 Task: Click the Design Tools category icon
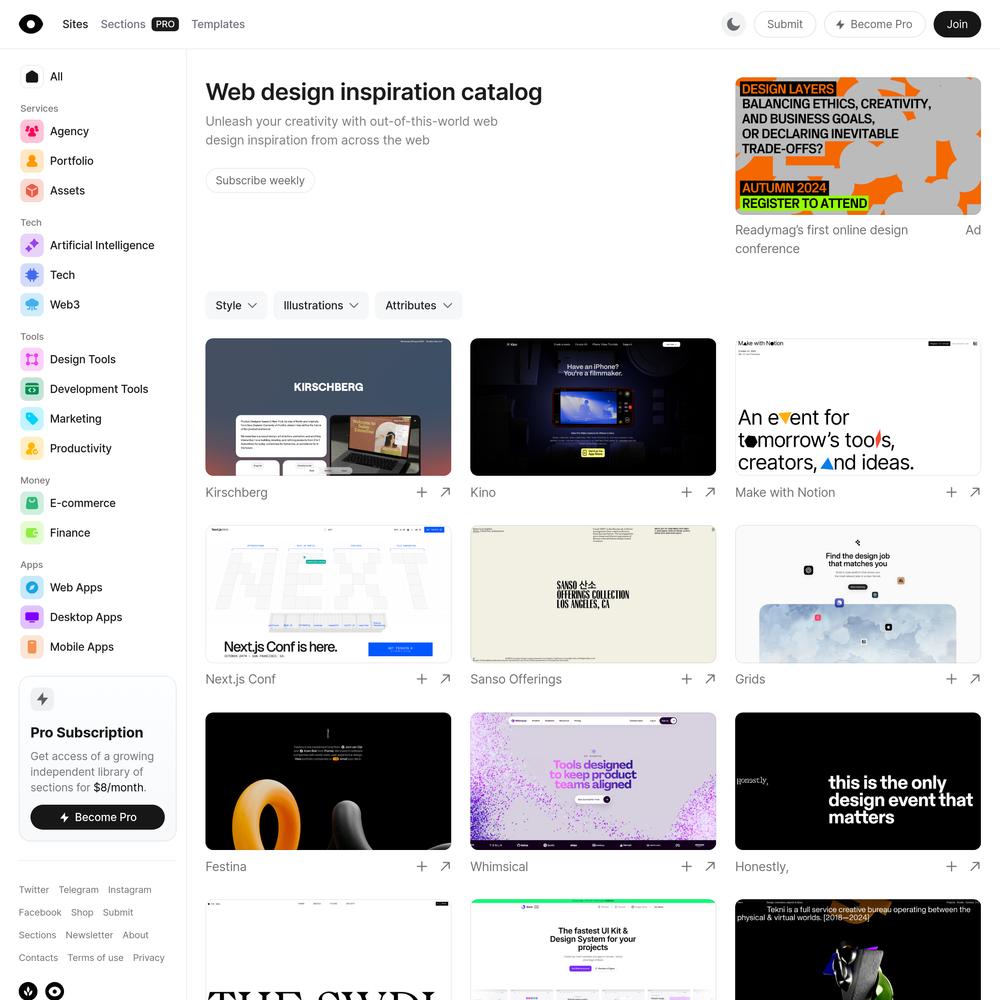point(32,360)
